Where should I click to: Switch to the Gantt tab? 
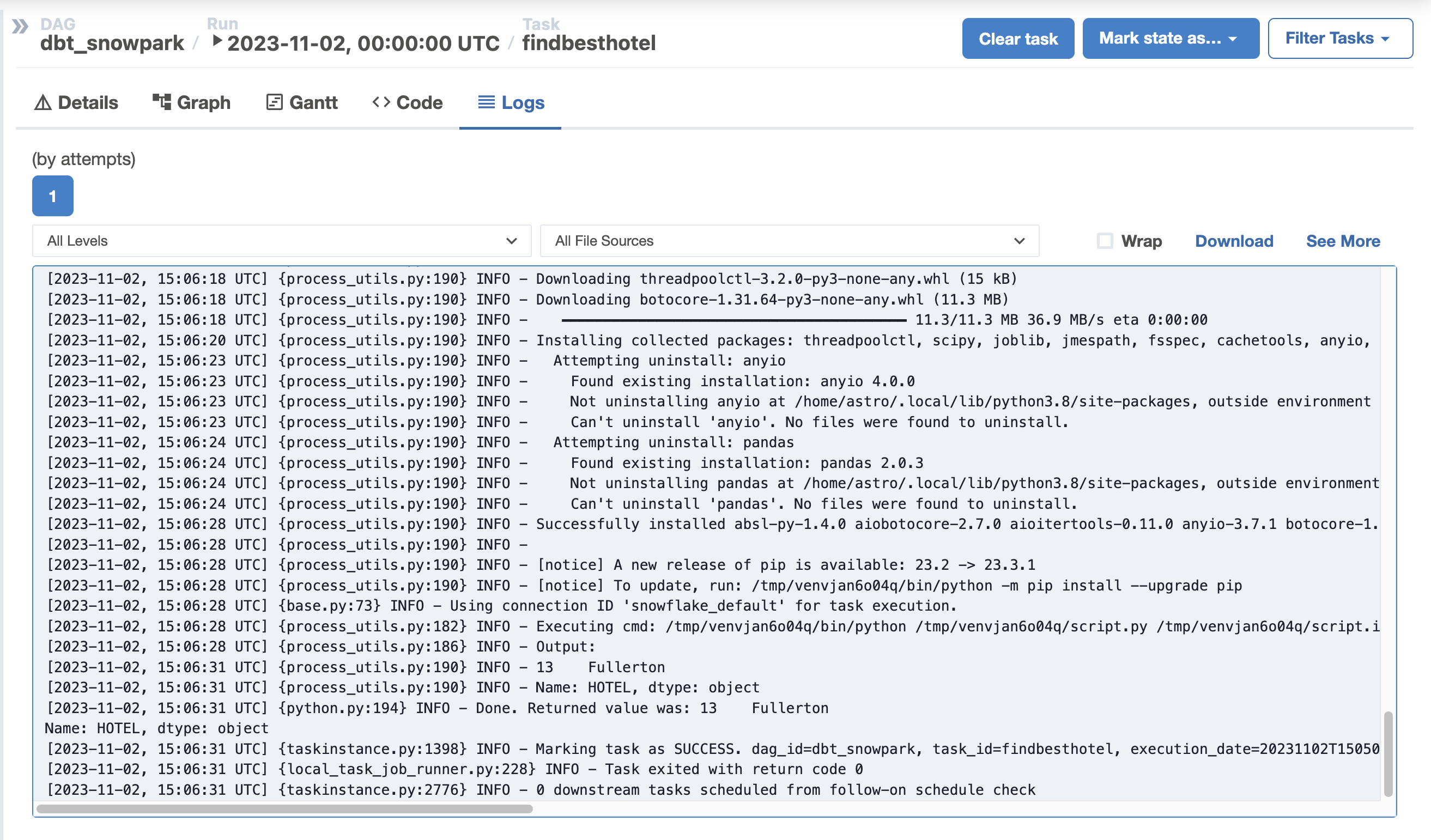coord(313,103)
